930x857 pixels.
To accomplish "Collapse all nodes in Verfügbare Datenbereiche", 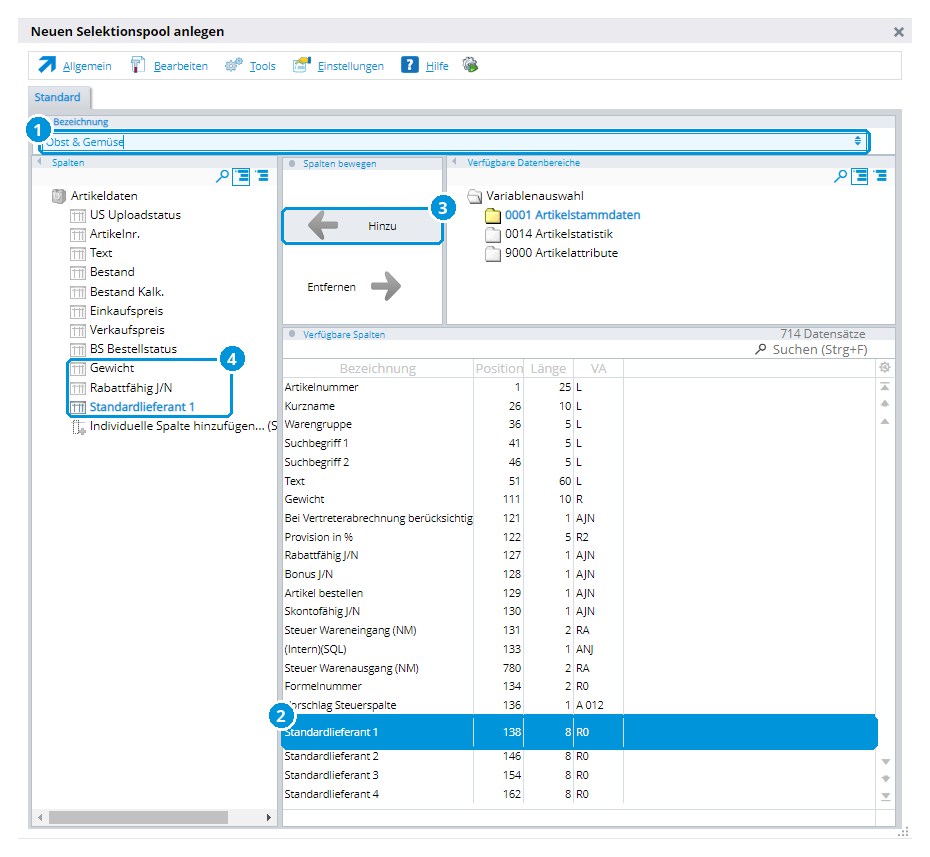I will coord(881,176).
